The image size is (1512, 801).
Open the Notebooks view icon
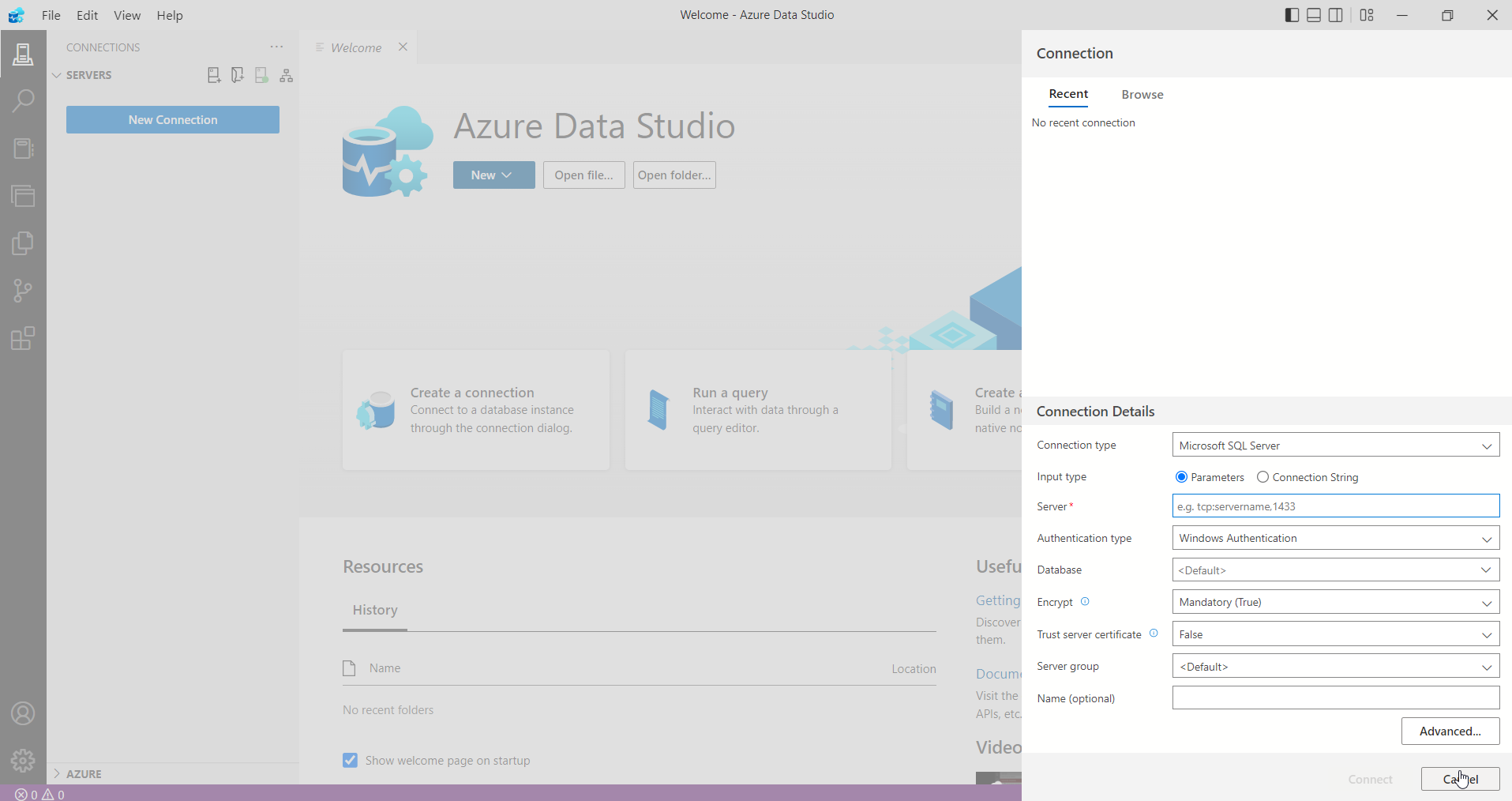click(x=23, y=149)
